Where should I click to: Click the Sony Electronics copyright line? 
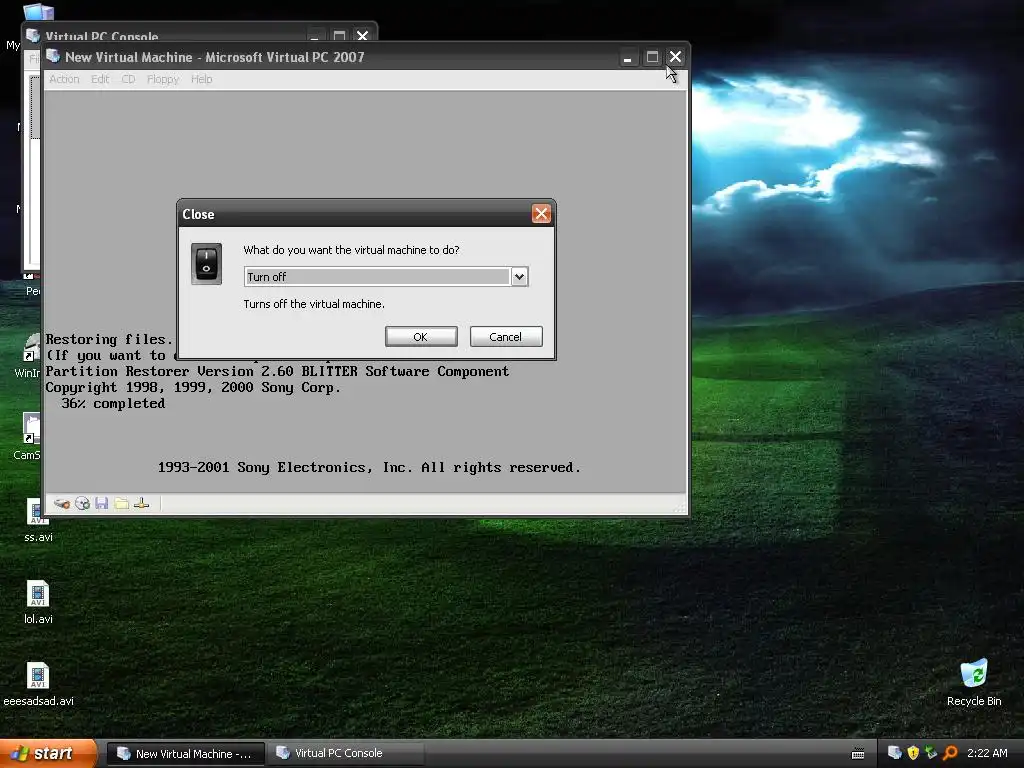[369, 468]
